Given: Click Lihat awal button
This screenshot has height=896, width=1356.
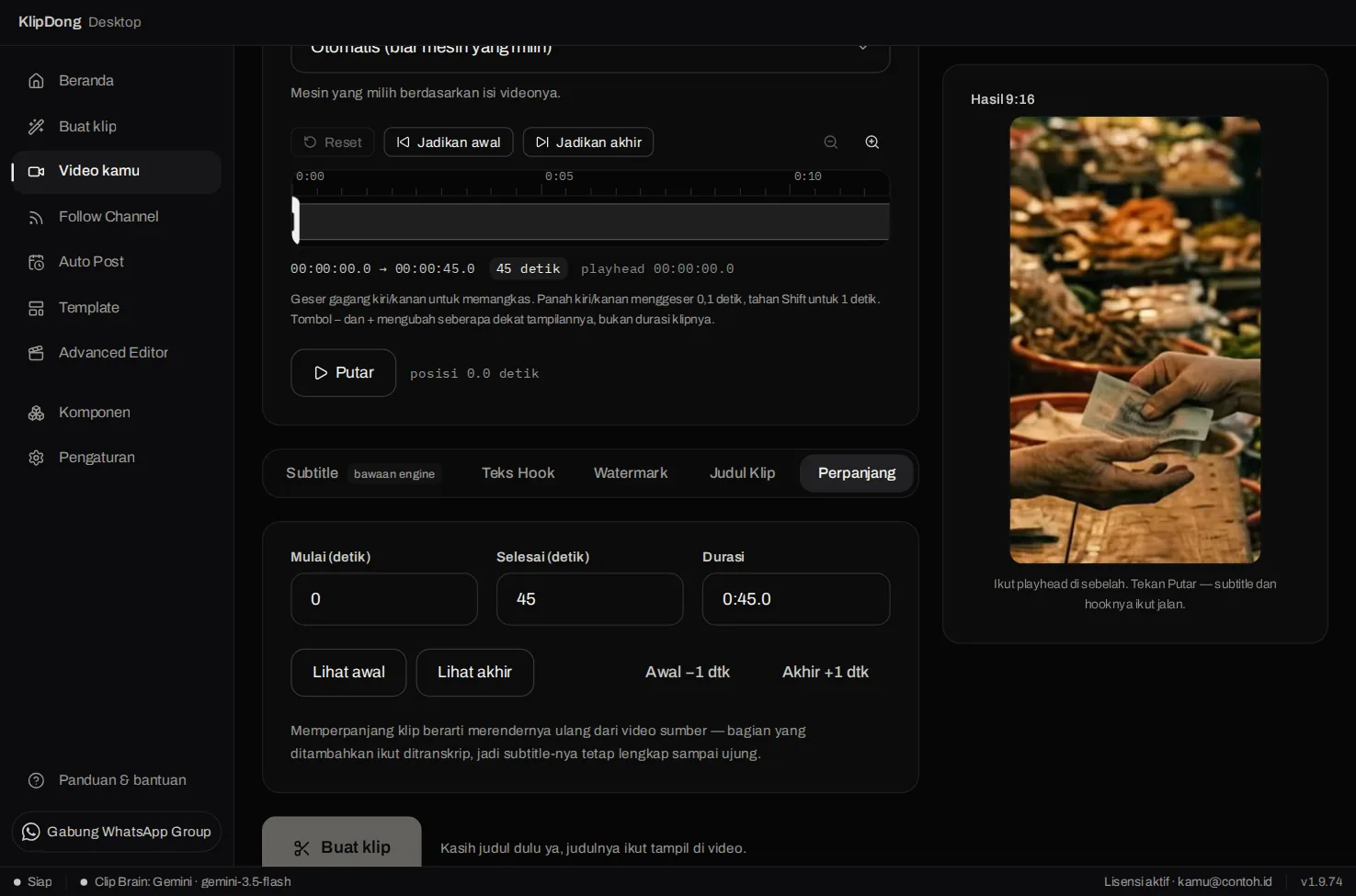Looking at the screenshot, I should (x=348, y=673).
